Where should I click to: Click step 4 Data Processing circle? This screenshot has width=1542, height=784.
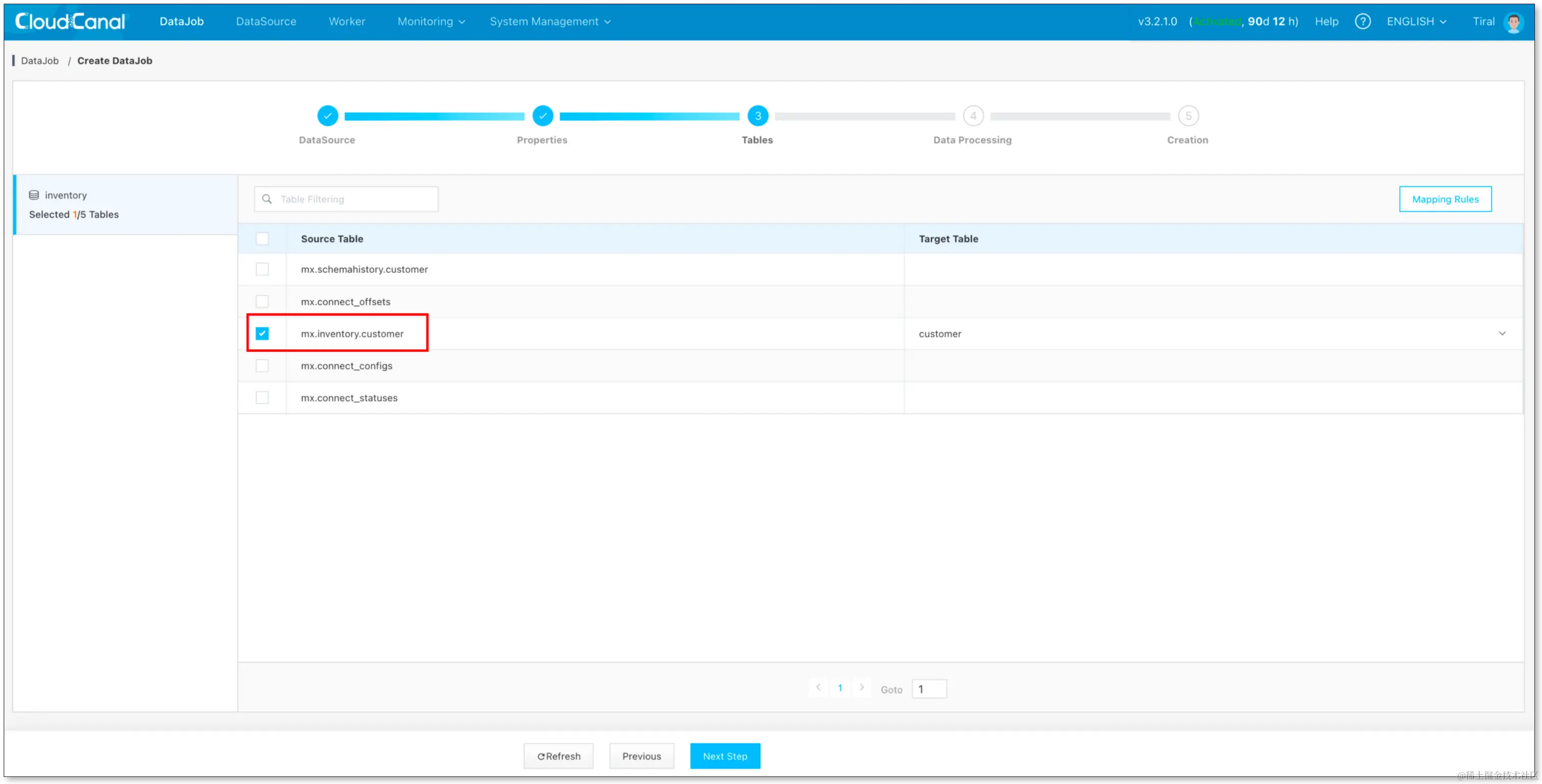[973, 116]
